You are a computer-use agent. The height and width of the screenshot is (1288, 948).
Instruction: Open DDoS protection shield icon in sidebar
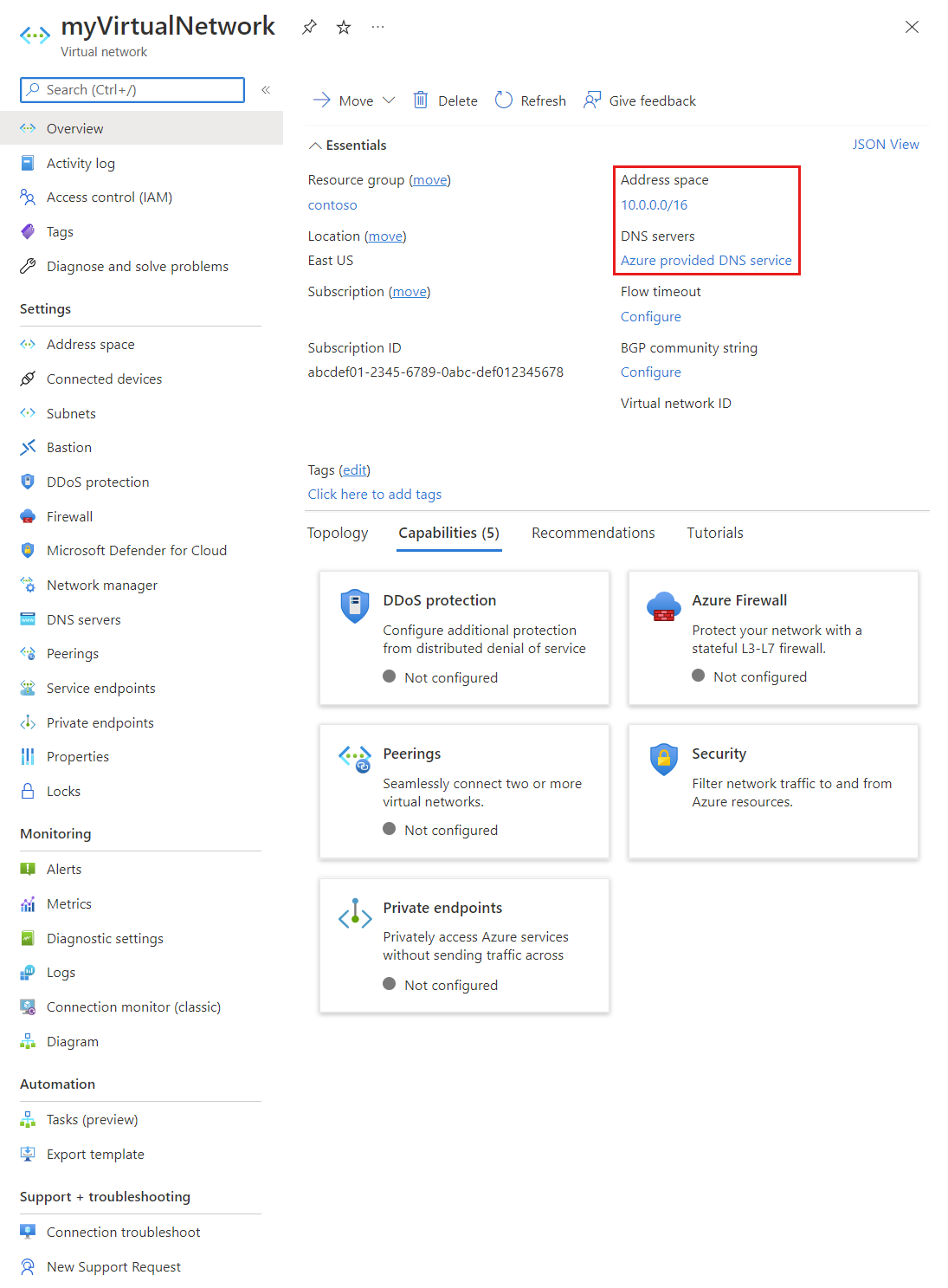click(x=28, y=482)
